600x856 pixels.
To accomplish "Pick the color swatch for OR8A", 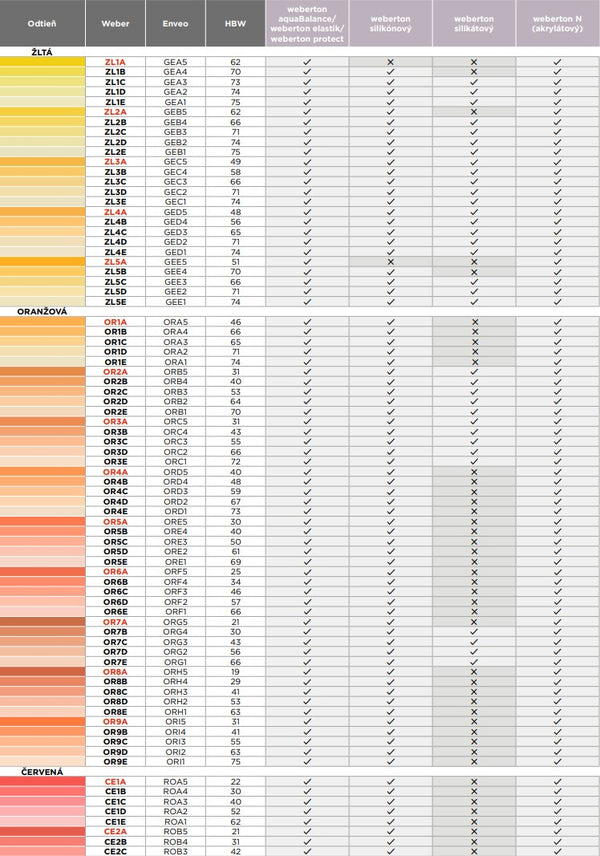I will coord(43,671).
